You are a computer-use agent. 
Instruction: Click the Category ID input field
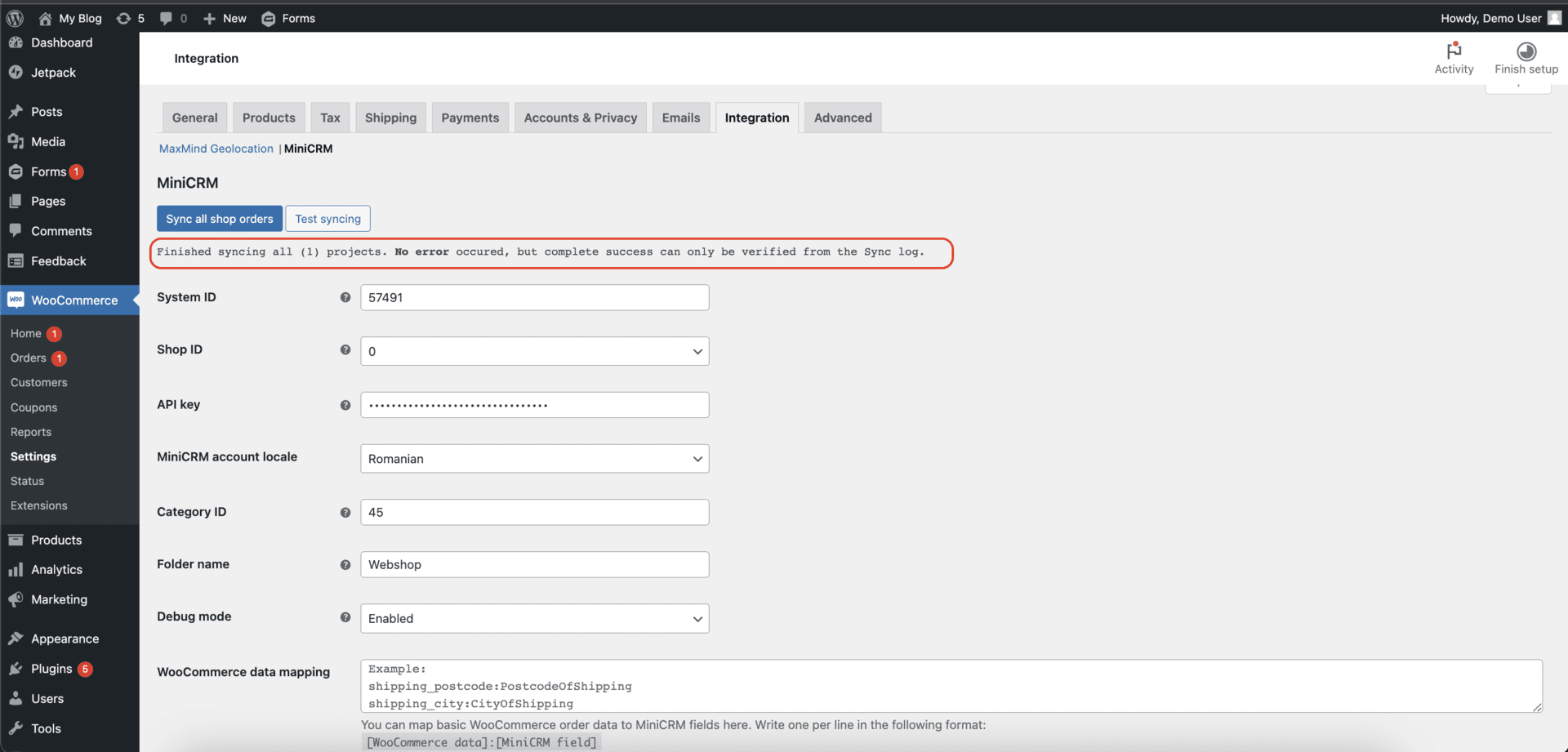535,512
